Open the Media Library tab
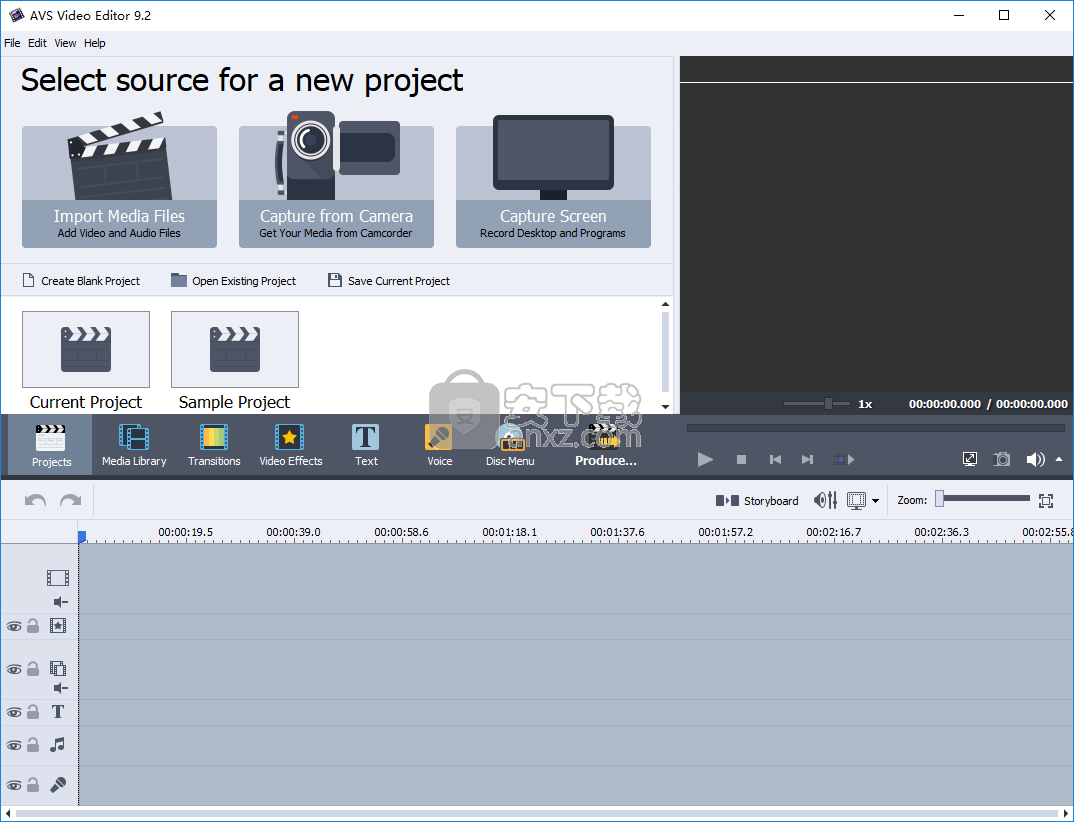Screen dimensions: 1074x822 134,445
